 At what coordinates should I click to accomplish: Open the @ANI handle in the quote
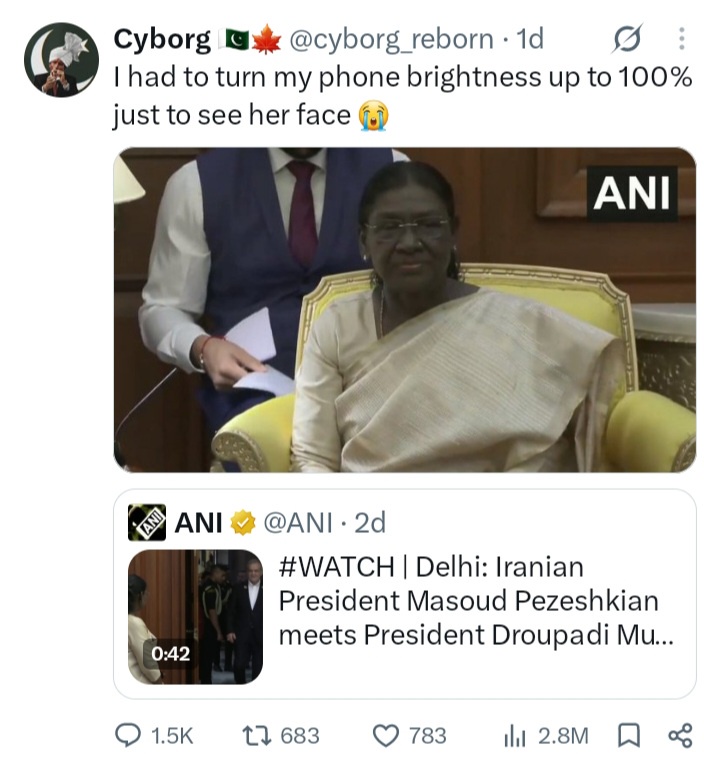[298, 522]
